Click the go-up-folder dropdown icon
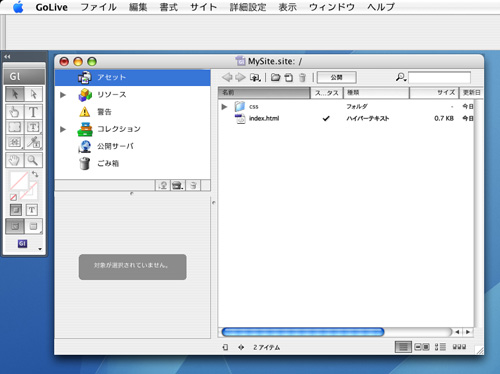This screenshot has height=374, width=500. pyautogui.click(x=255, y=78)
